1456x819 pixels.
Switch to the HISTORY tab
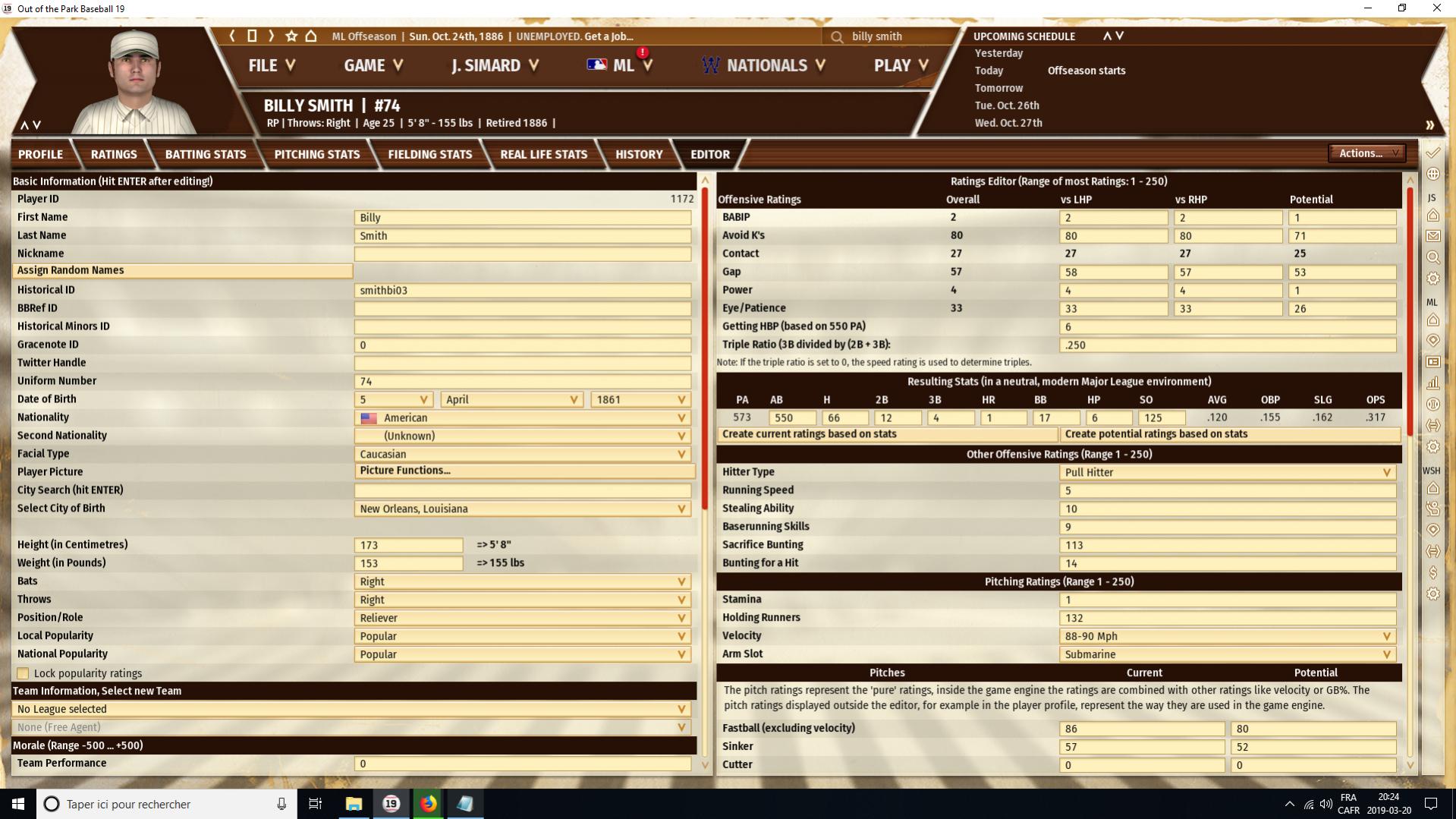[639, 154]
